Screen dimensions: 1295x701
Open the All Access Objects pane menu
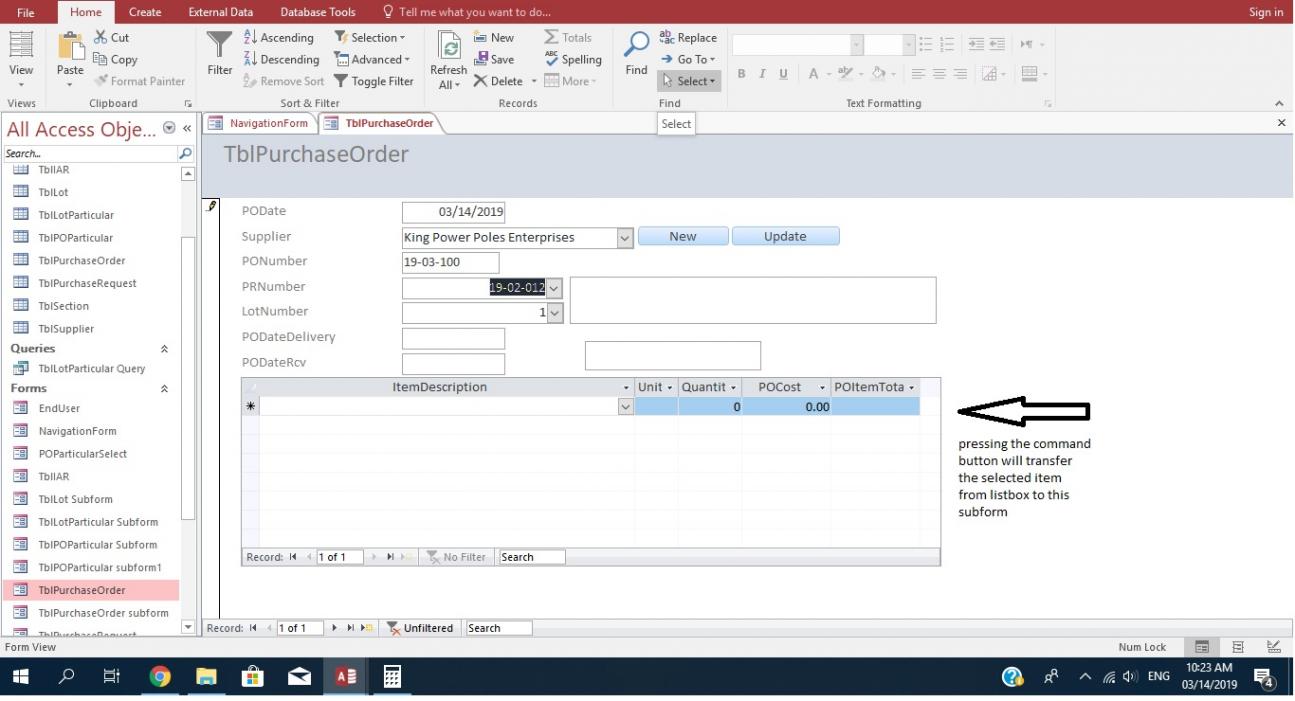(168, 129)
